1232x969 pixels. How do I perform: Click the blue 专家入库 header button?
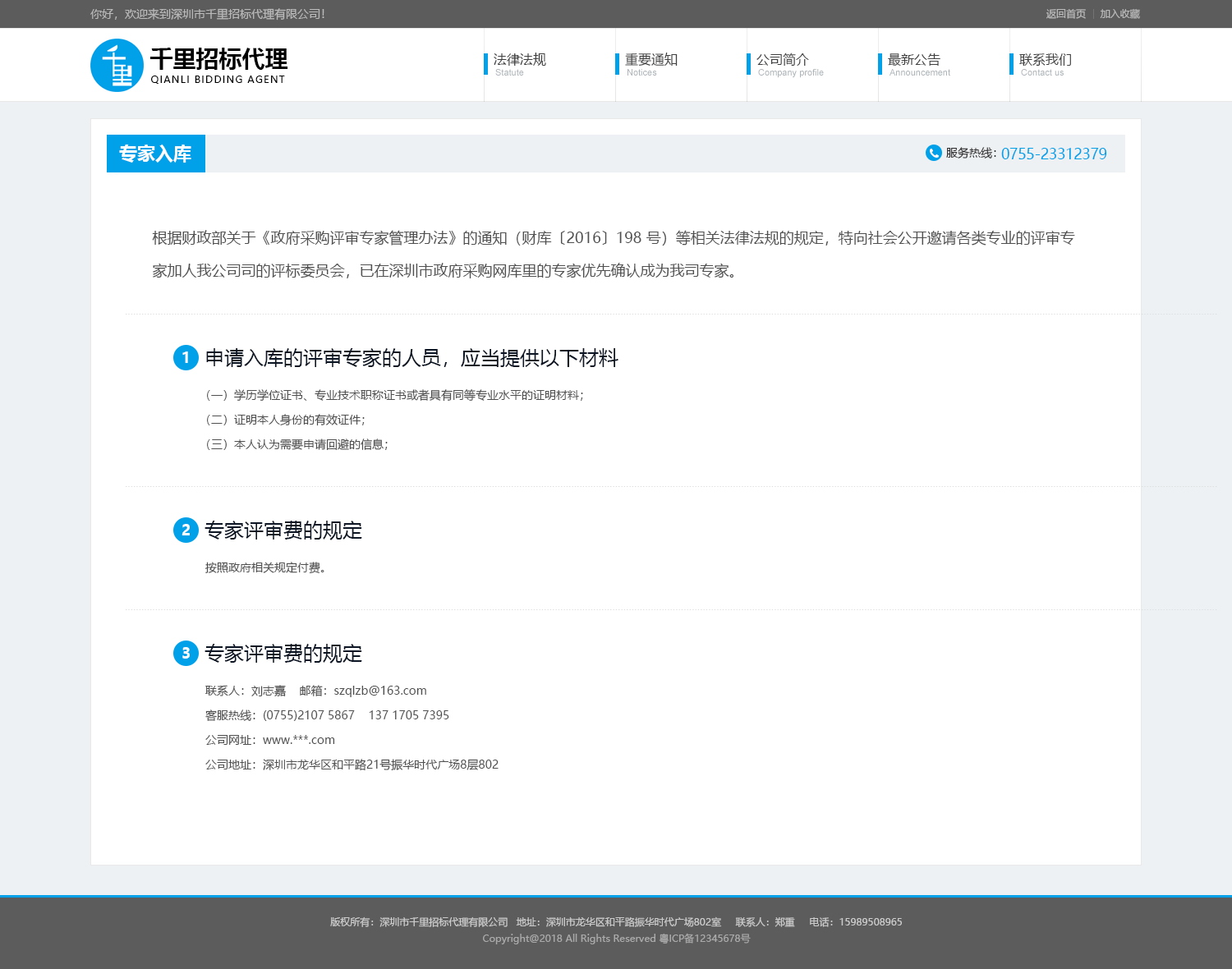click(x=155, y=153)
